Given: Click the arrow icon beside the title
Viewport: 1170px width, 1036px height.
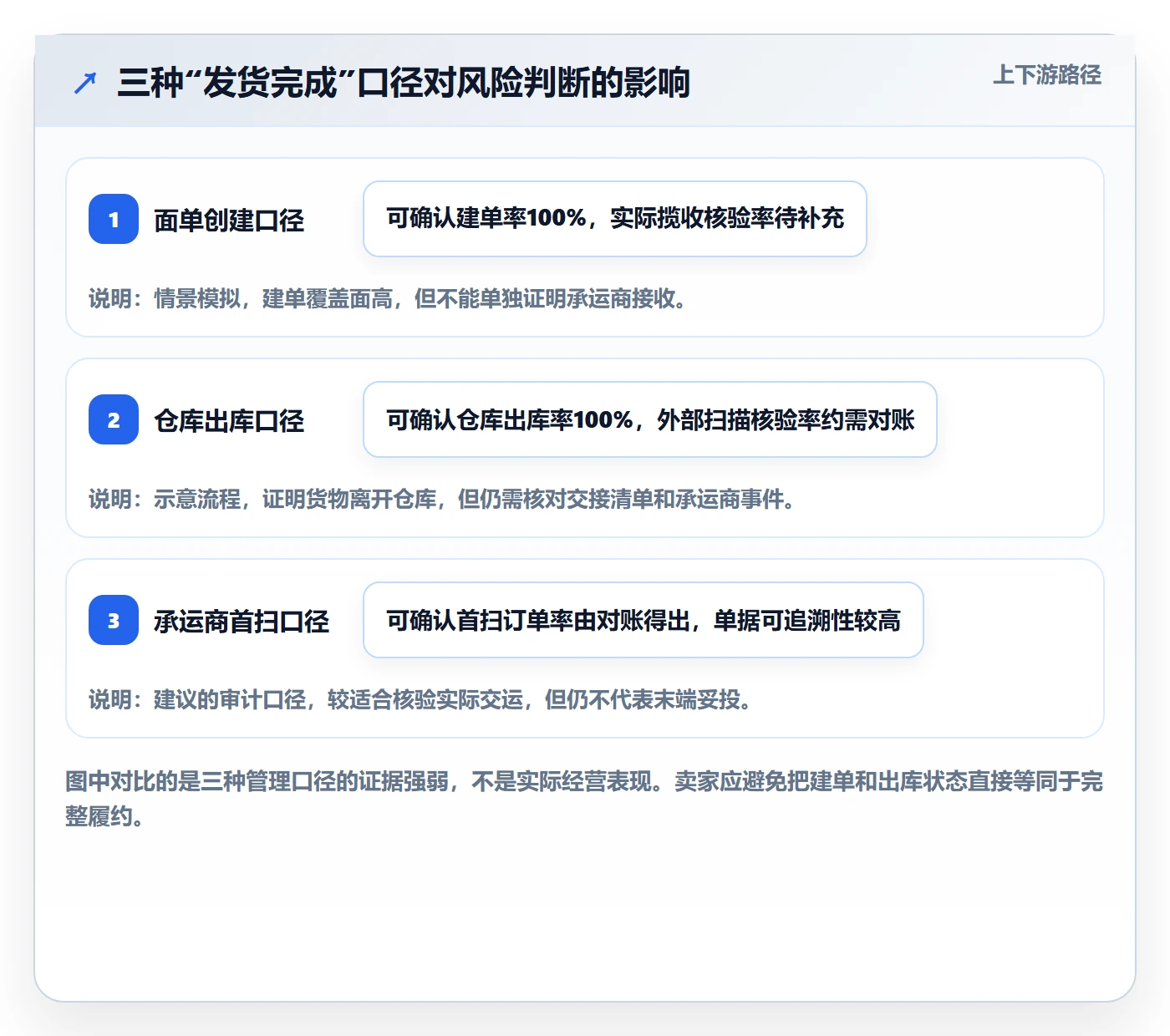Looking at the screenshot, I should (x=85, y=83).
